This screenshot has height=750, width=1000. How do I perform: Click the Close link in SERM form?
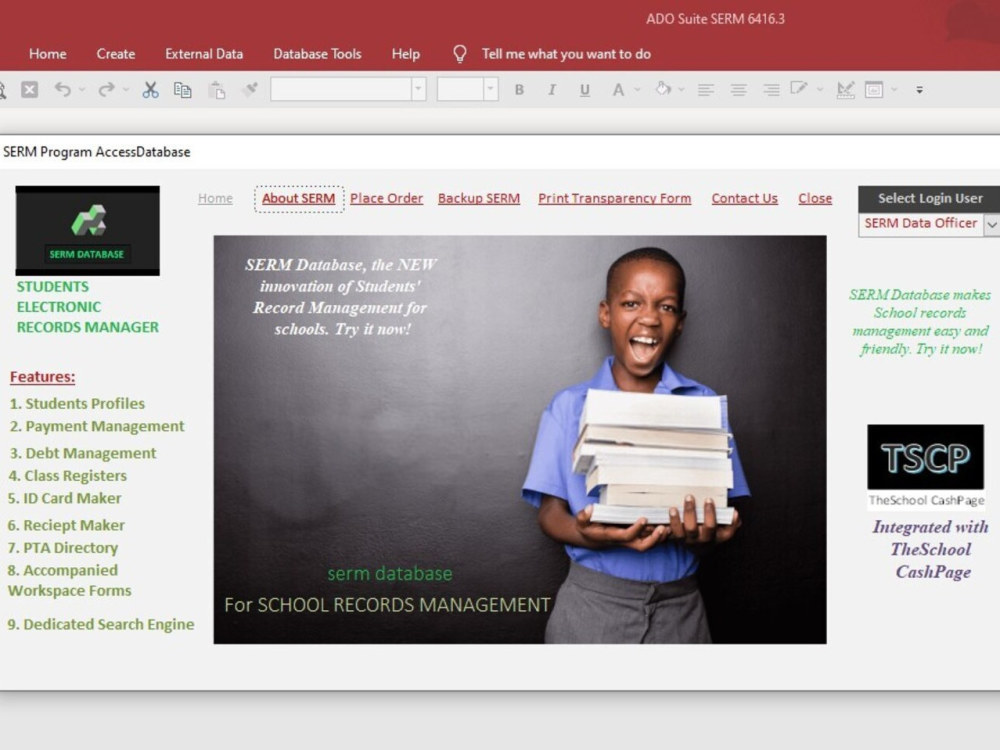(815, 198)
